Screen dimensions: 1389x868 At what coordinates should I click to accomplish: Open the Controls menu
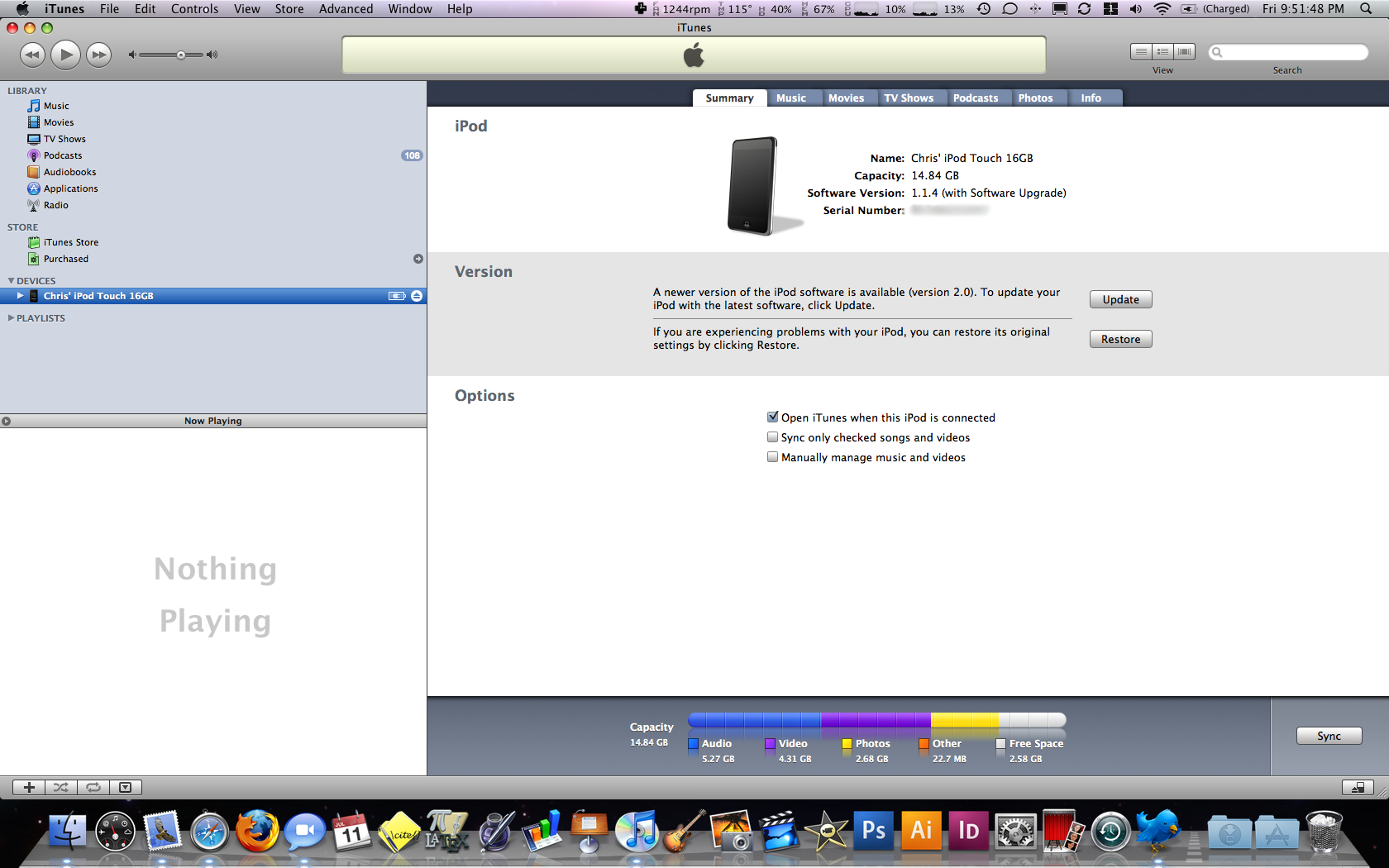194,9
